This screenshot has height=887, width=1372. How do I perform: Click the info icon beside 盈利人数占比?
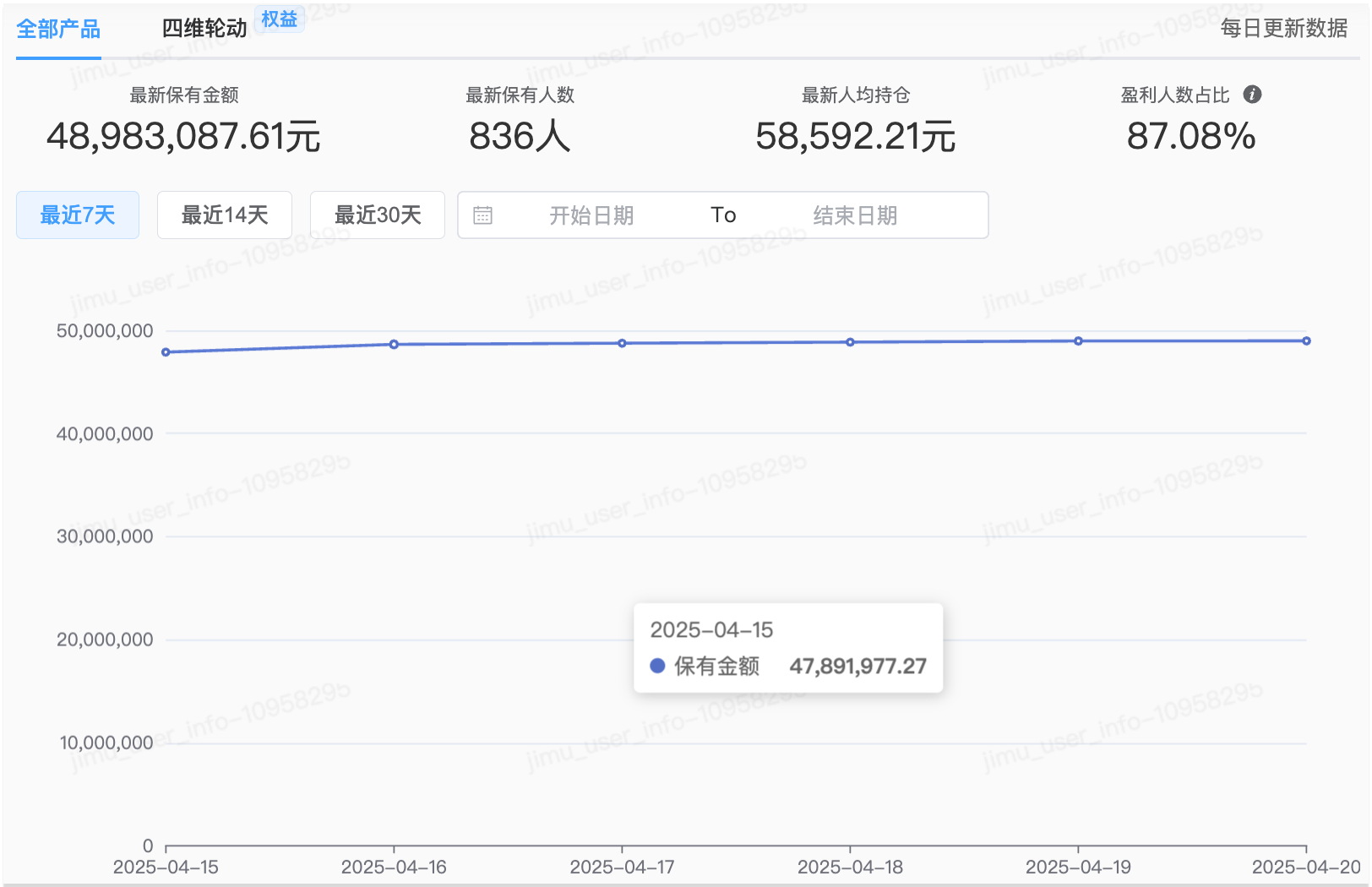point(1252,95)
